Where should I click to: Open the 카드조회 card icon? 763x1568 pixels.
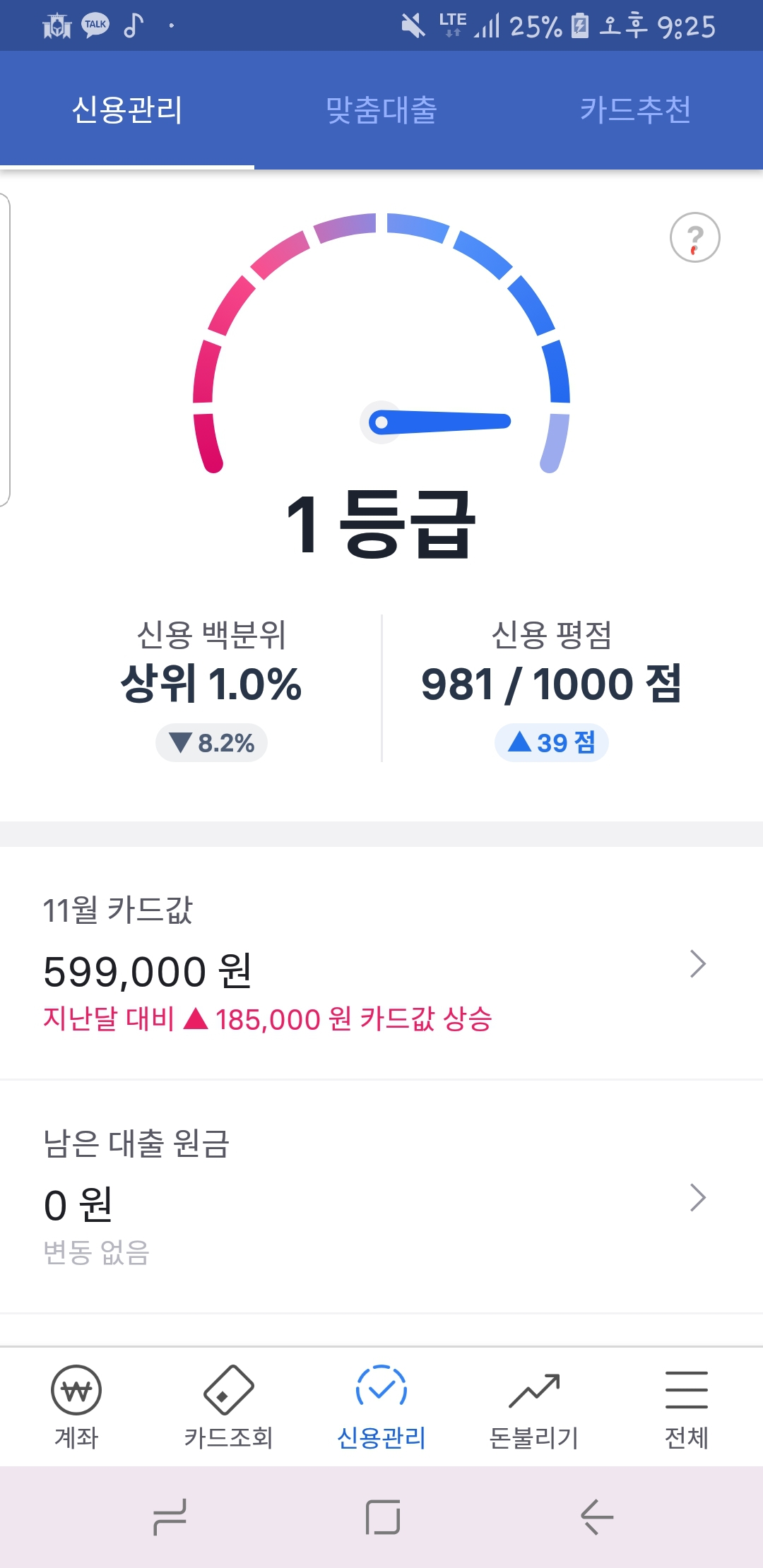[x=228, y=1390]
